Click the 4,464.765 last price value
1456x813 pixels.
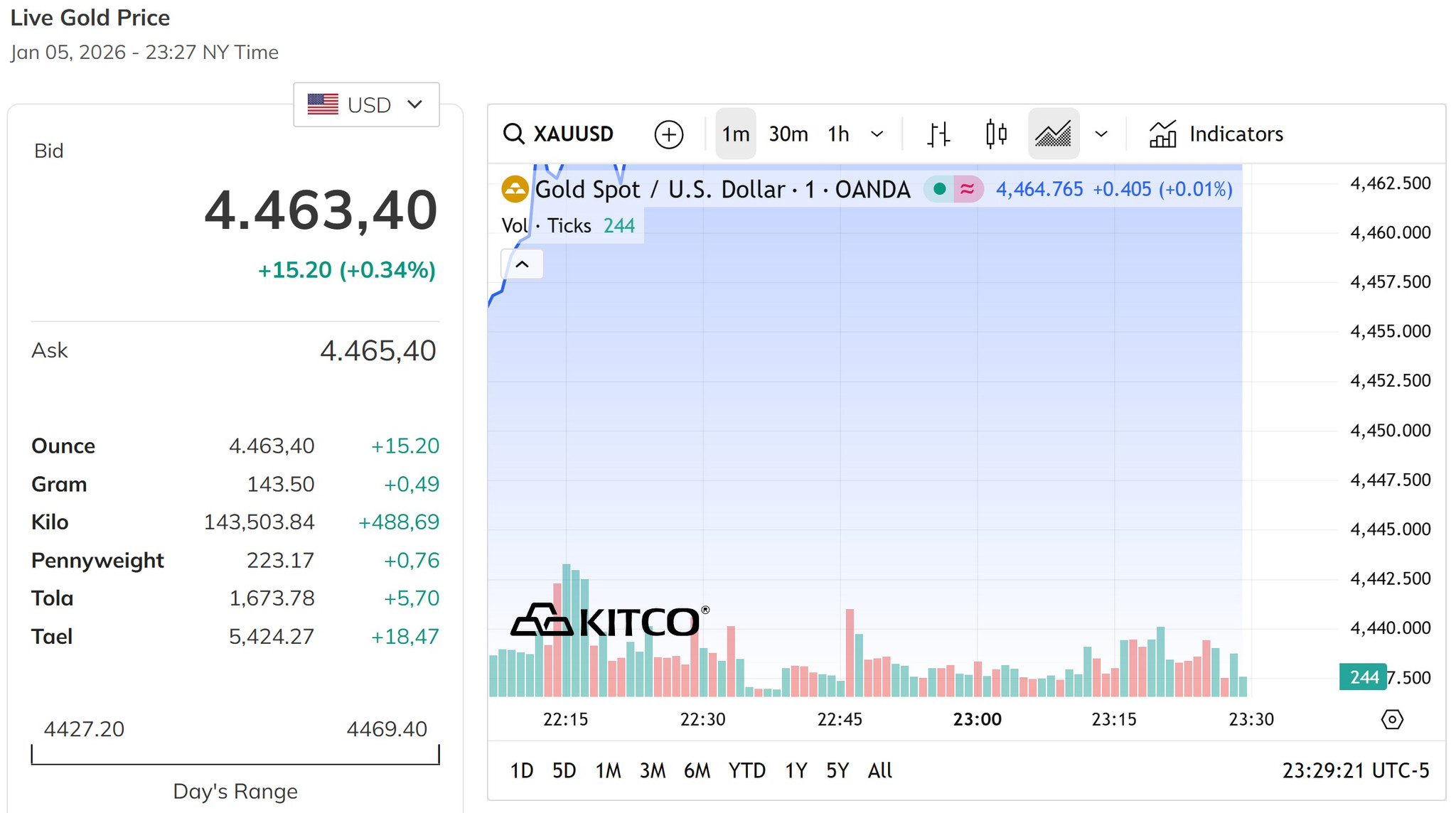(x=1039, y=189)
